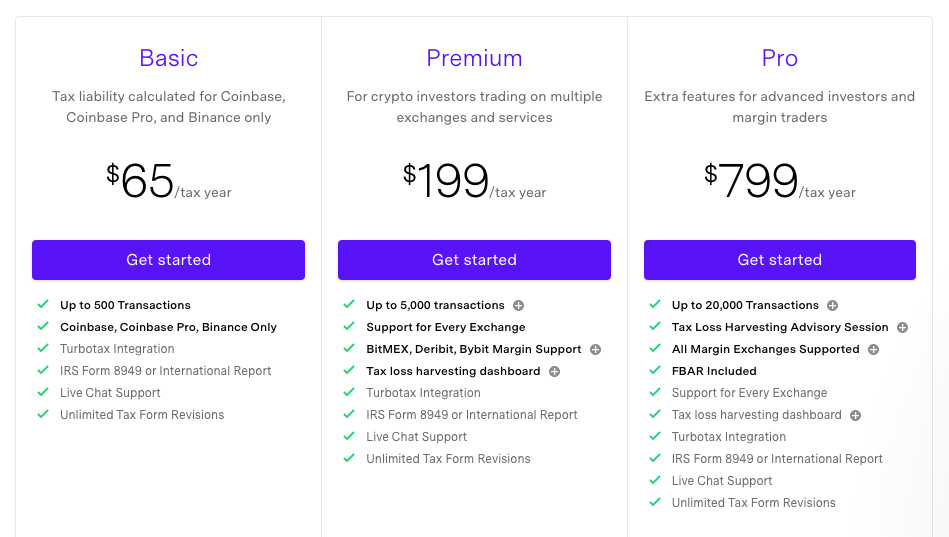Expand info for BitMEX, Deribit, Bybit Margin Support
This screenshot has height=537, width=949.
click(596, 349)
